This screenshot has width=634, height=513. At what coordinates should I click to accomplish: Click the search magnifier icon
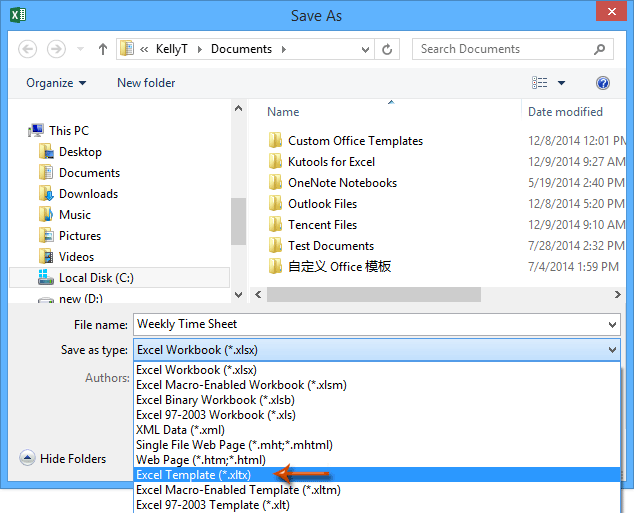(x=600, y=49)
